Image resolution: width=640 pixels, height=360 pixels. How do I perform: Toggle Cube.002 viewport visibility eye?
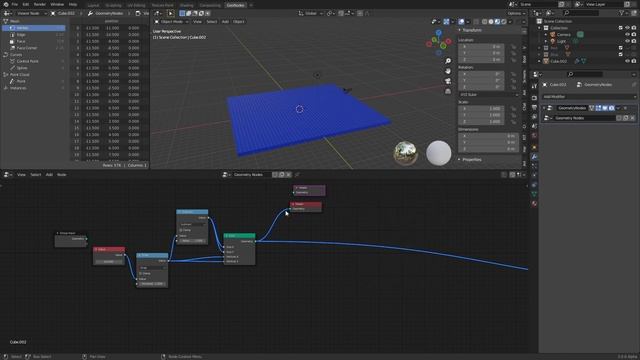627,61
